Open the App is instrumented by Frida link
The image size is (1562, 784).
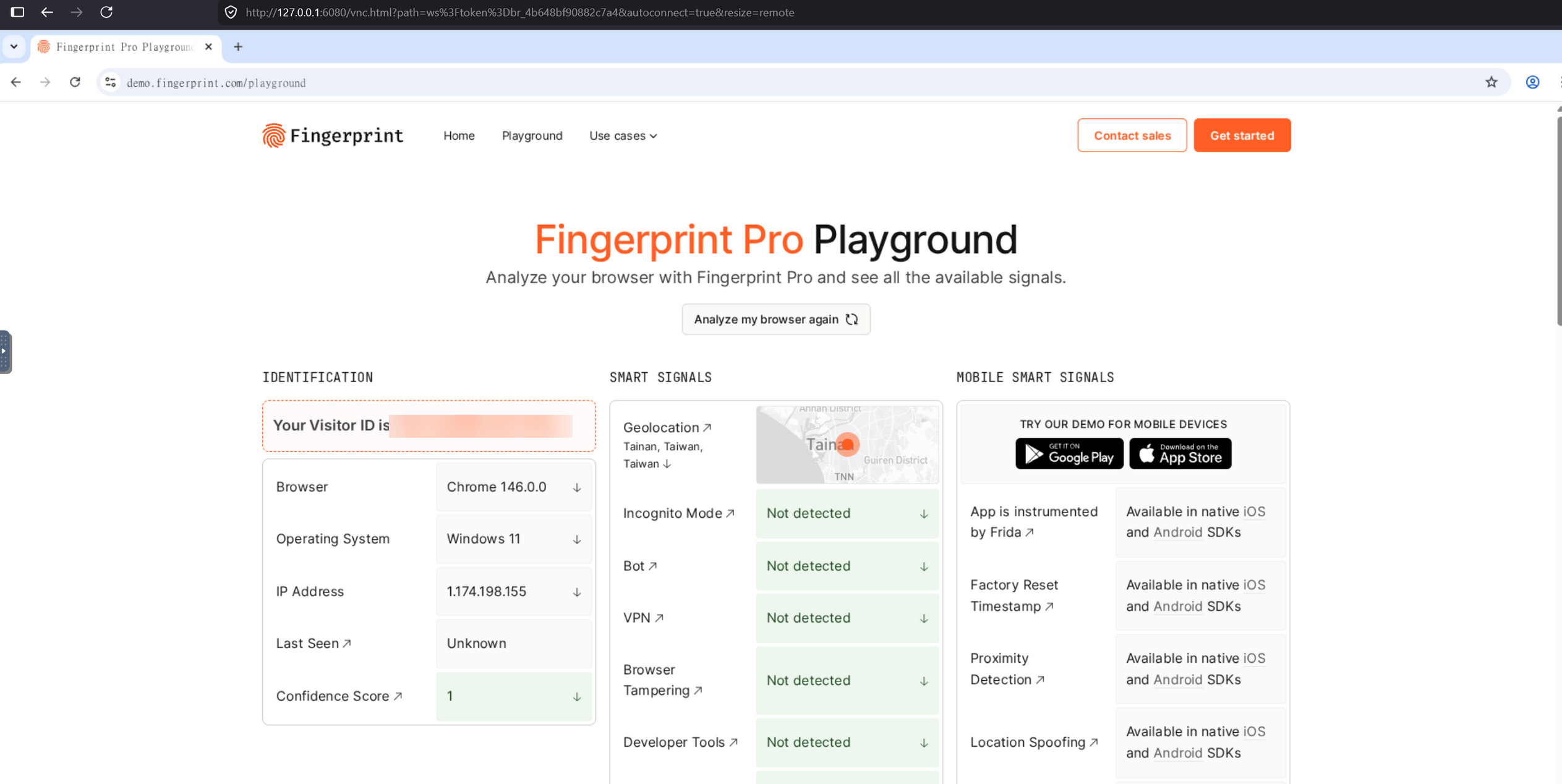point(1033,522)
